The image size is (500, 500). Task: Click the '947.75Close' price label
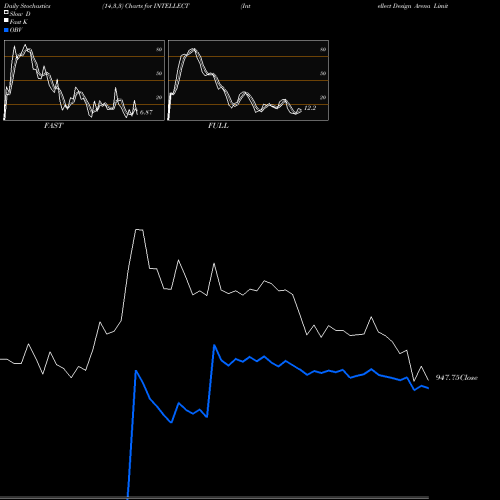coord(457,378)
